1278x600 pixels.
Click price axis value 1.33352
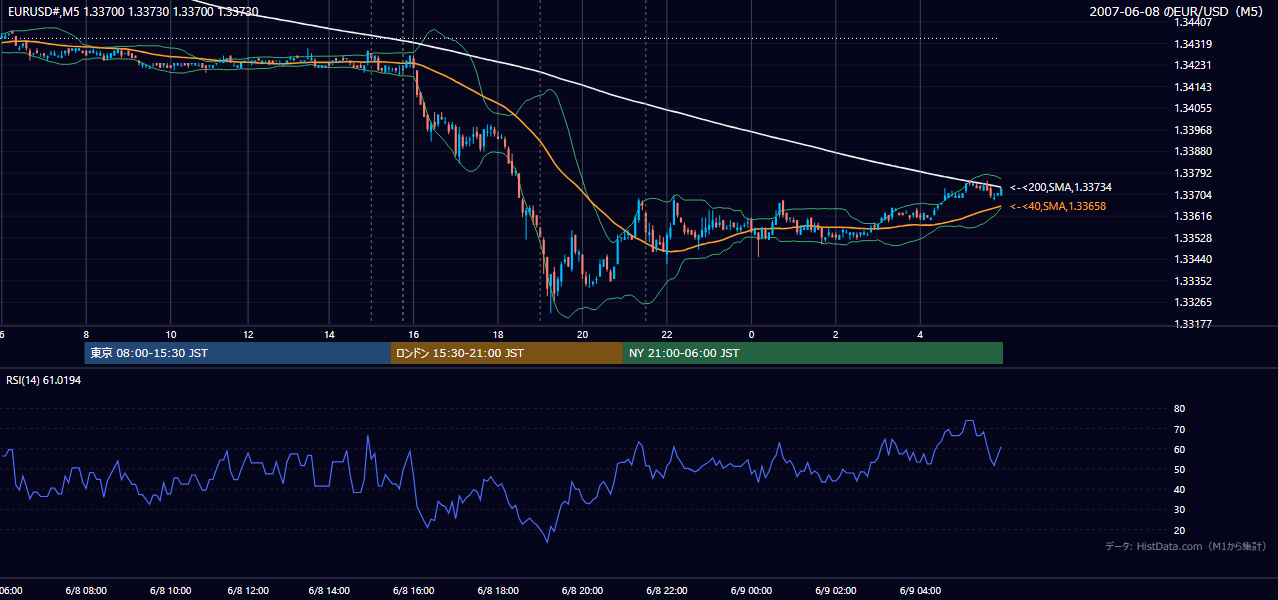point(1195,281)
